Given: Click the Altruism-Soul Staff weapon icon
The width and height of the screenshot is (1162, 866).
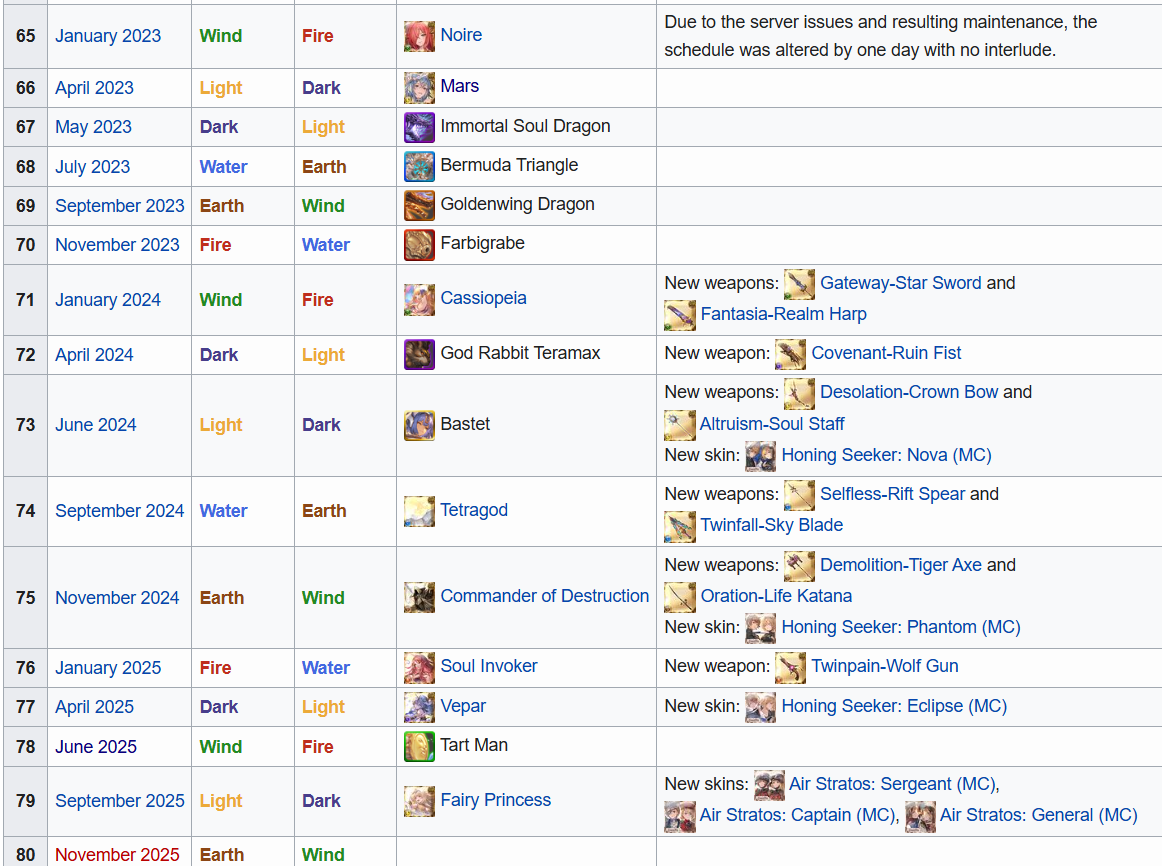Looking at the screenshot, I should [680, 425].
